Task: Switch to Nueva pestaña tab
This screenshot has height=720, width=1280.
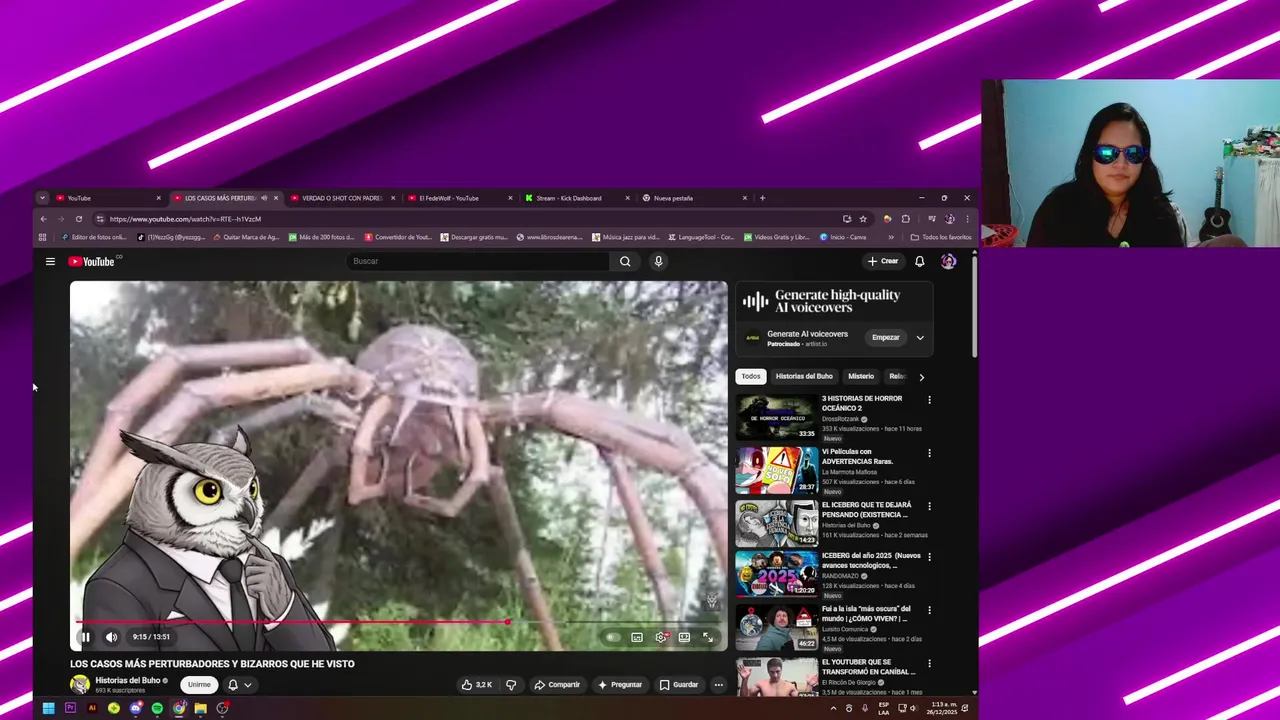Action: (x=694, y=198)
